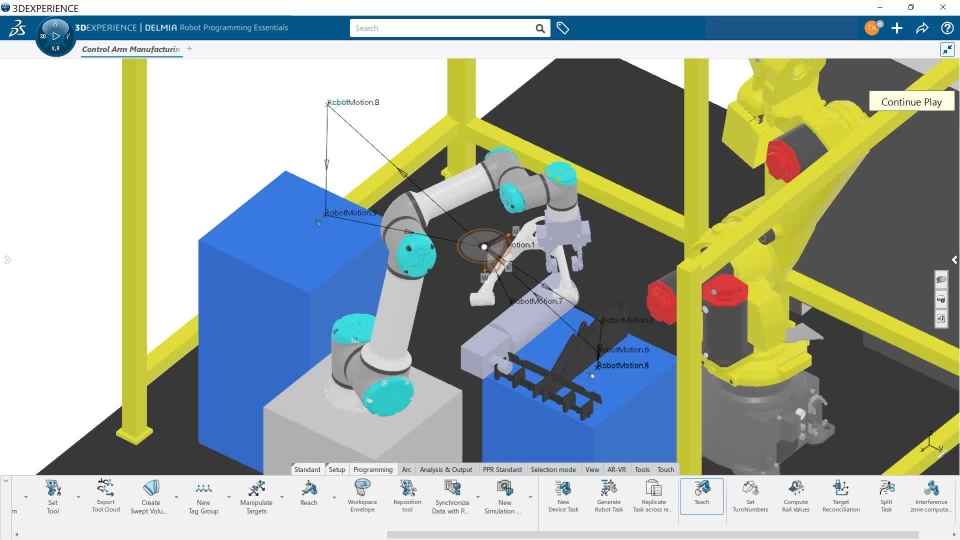Click the plus add icon in header
960x540 pixels.
[897, 28]
